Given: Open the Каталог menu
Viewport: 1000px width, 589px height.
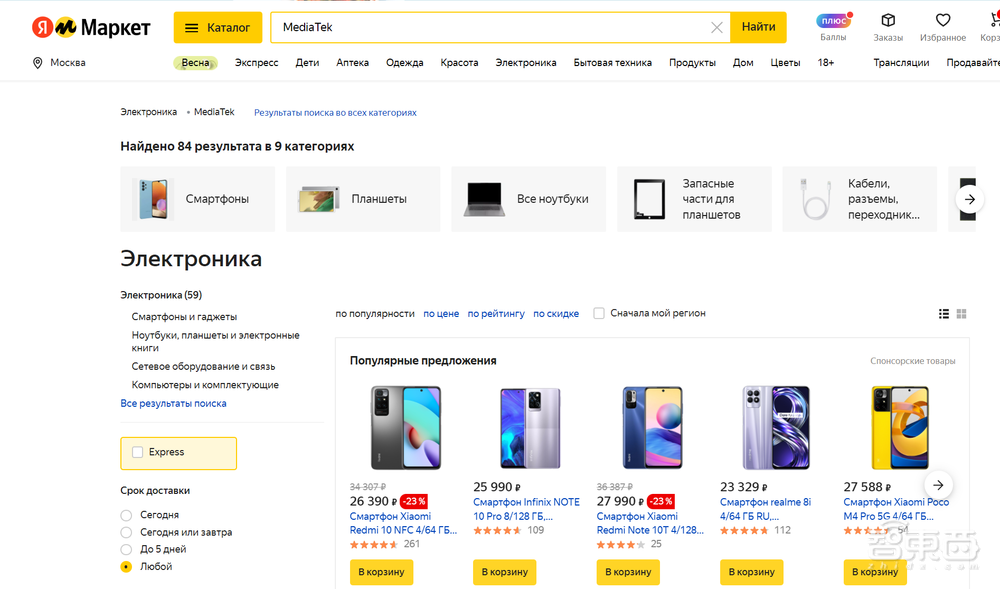Looking at the screenshot, I should click(x=218, y=27).
